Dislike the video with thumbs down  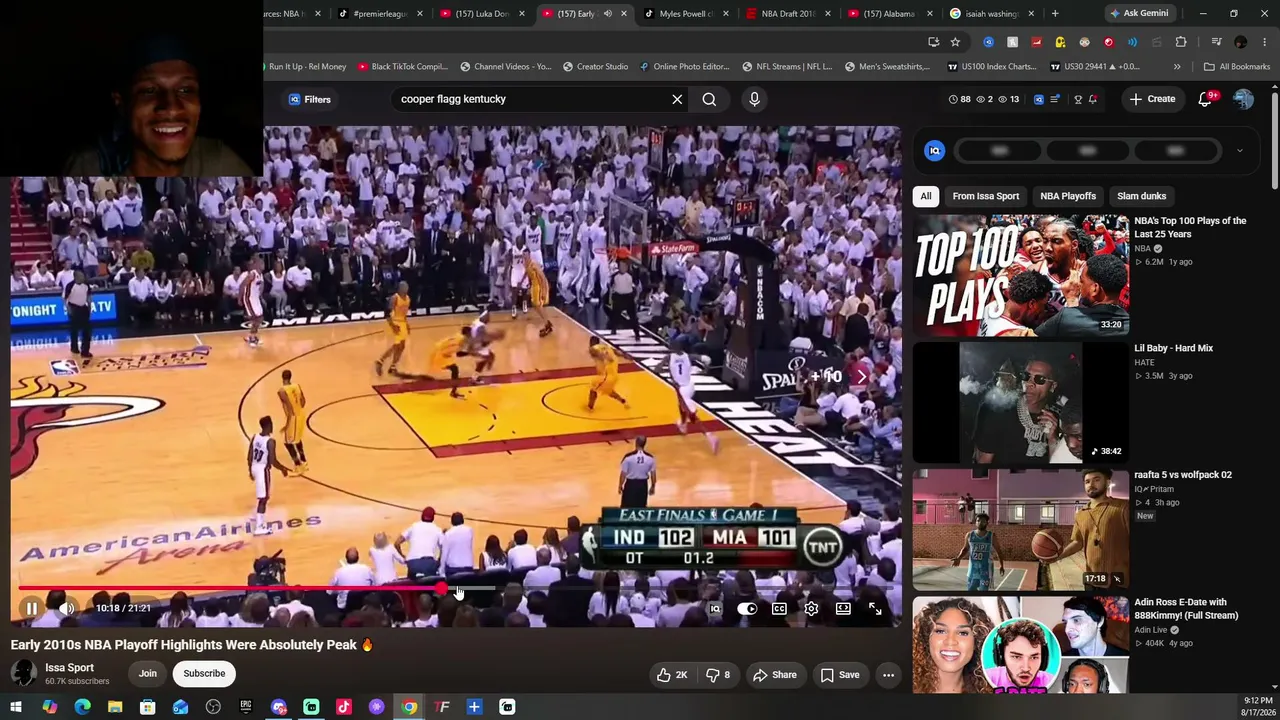coord(718,675)
